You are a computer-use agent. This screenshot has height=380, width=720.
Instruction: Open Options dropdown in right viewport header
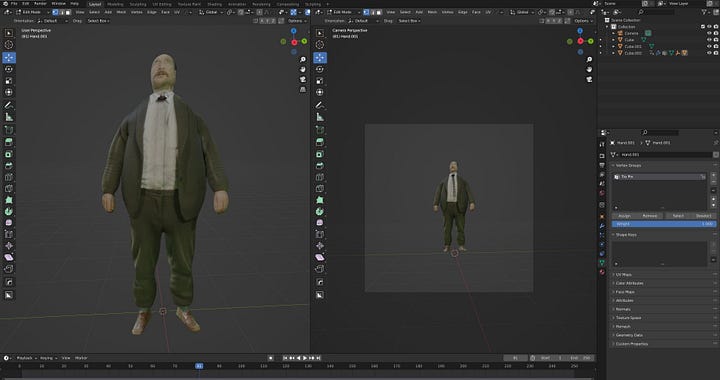click(x=583, y=21)
